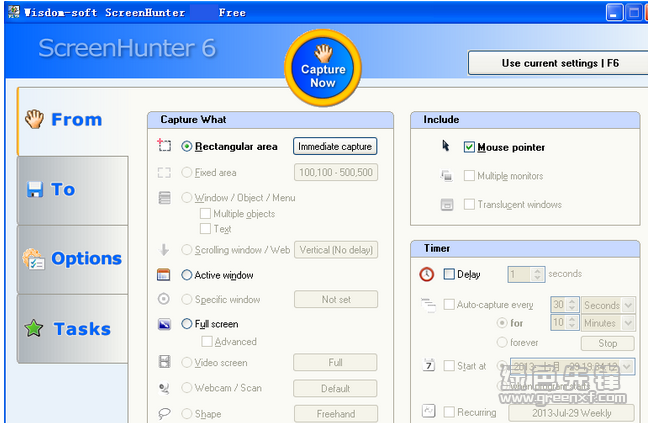Check the Multiple objects checkbox

(205, 214)
